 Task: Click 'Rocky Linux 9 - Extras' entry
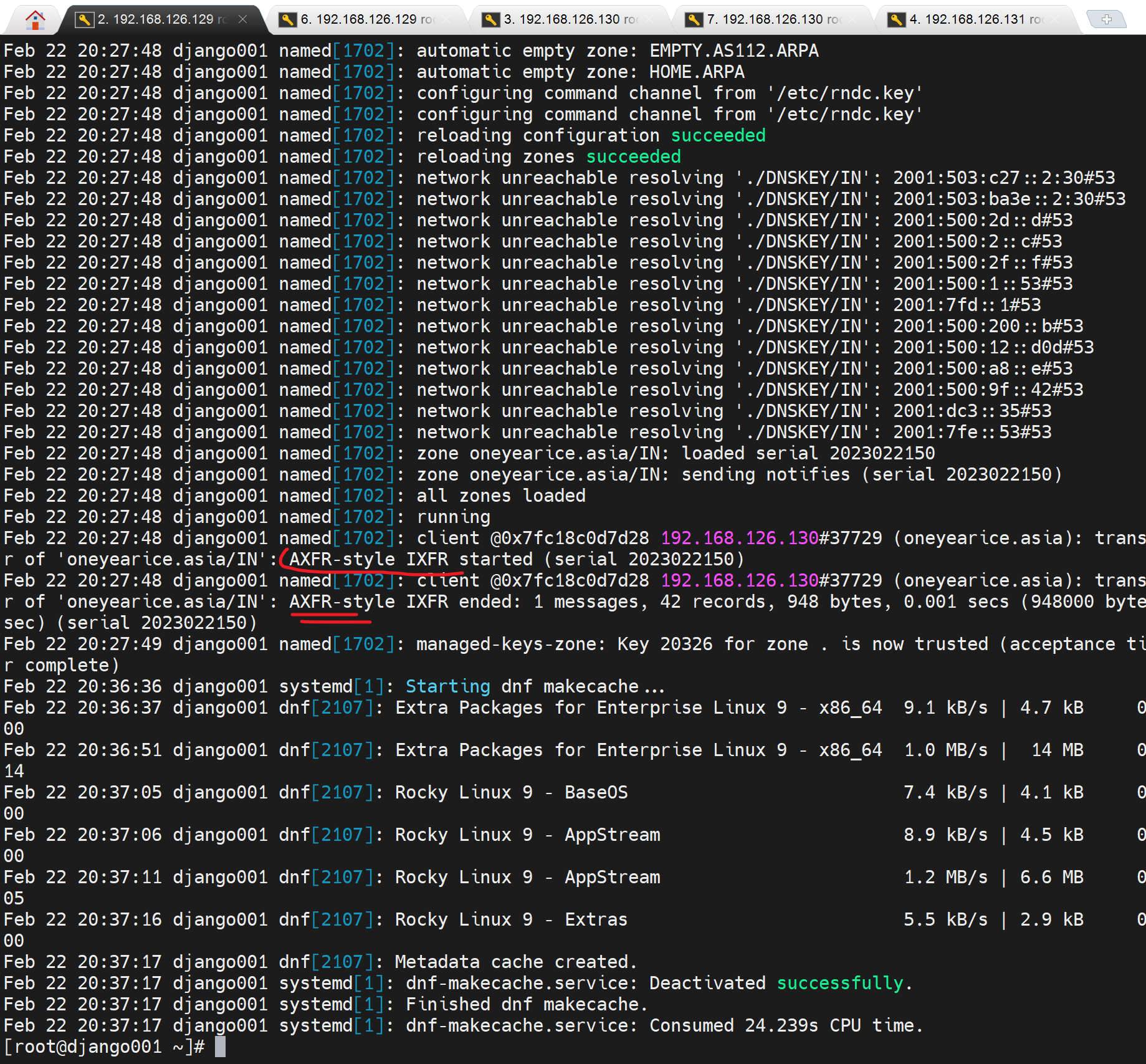[x=512, y=920]
